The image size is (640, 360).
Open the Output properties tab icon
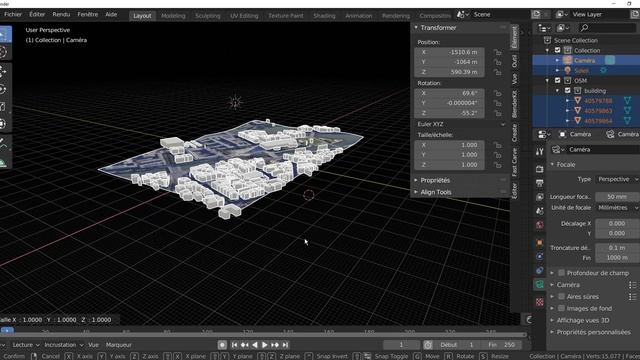click(540, 183)
